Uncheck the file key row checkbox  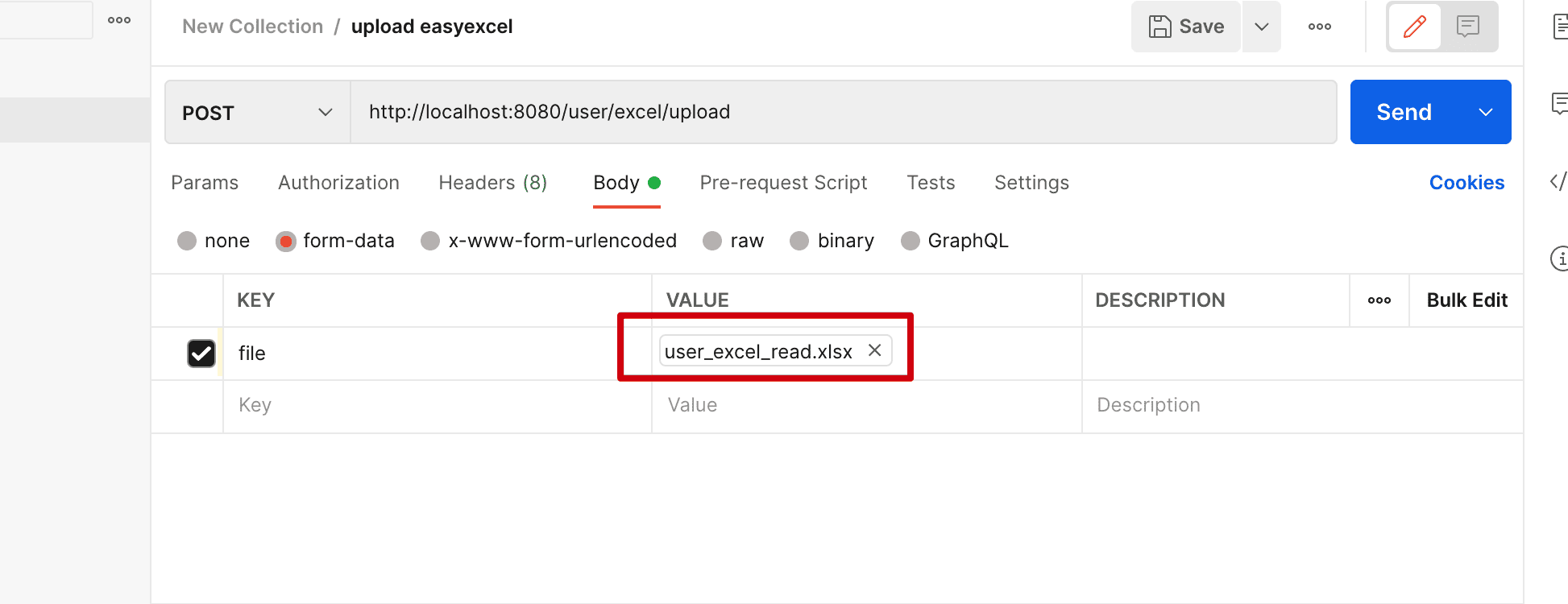pos(201,354)
